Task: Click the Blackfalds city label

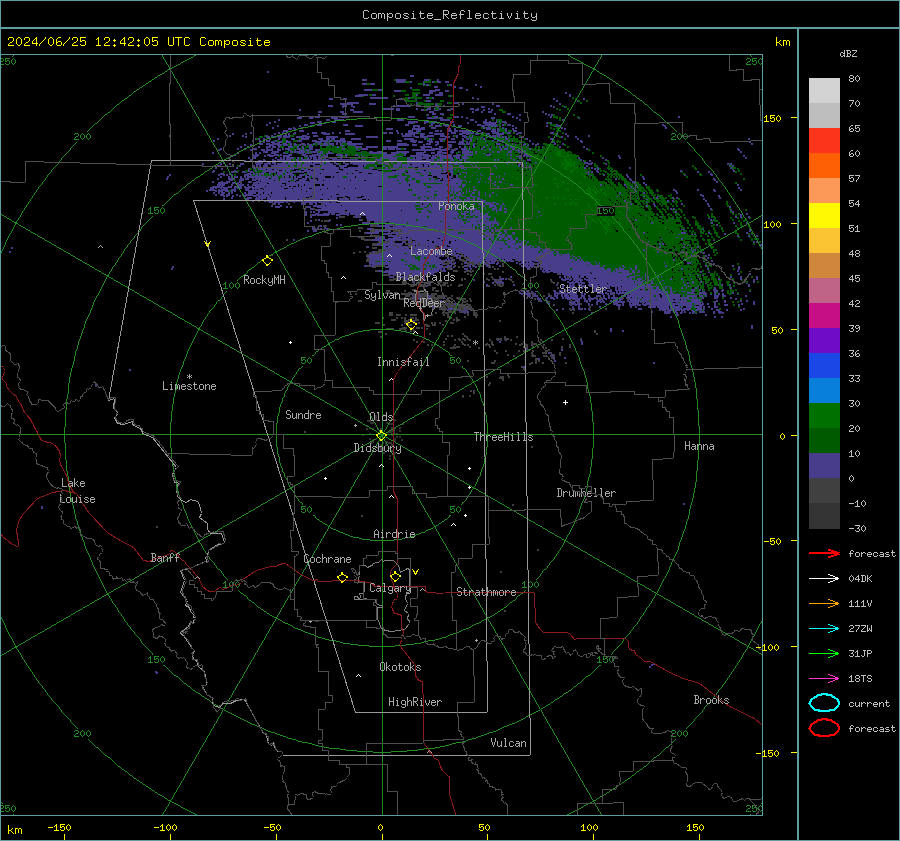Action: 425,277
